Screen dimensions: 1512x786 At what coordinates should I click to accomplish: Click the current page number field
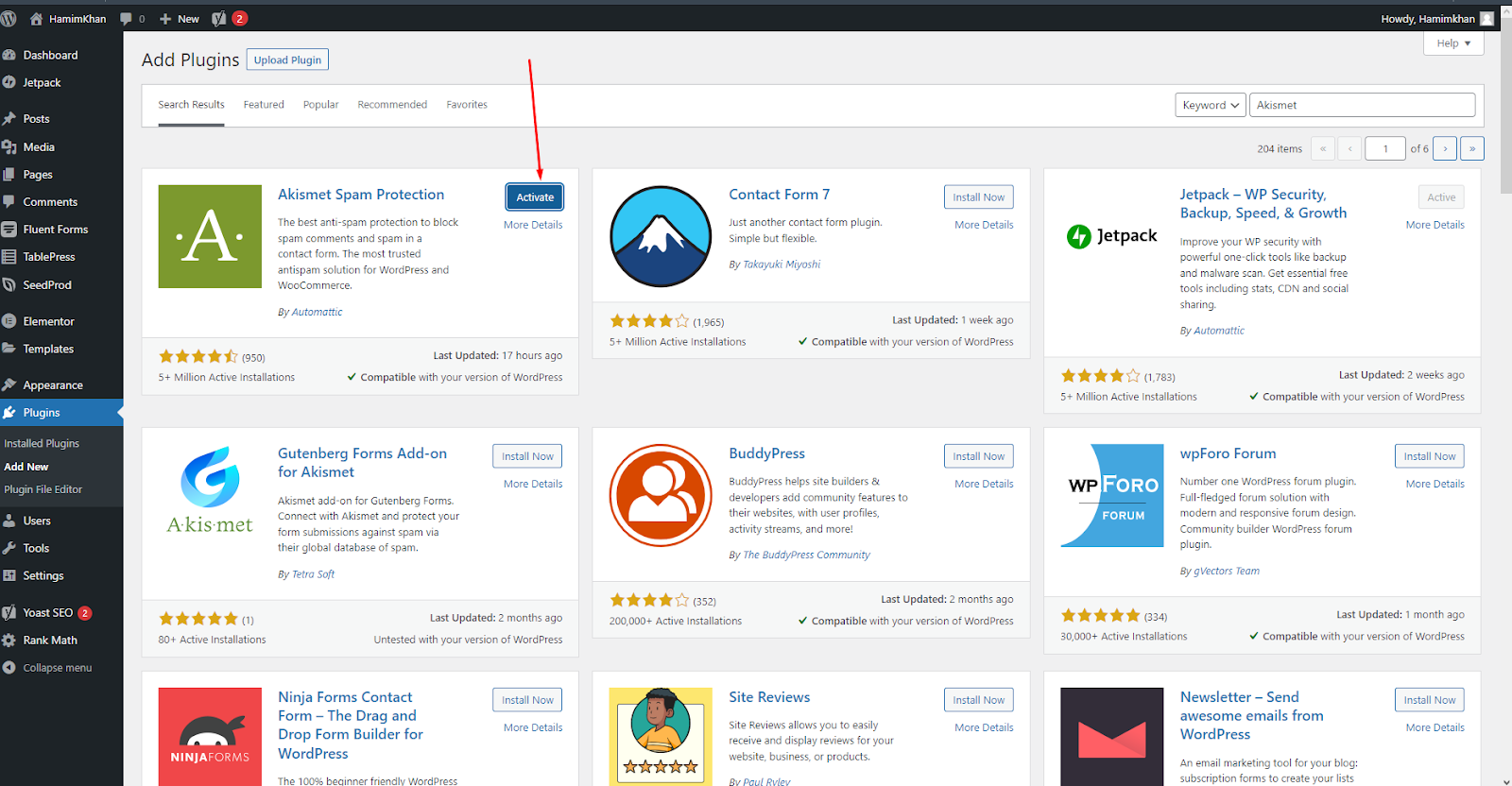click(1385, 148)
